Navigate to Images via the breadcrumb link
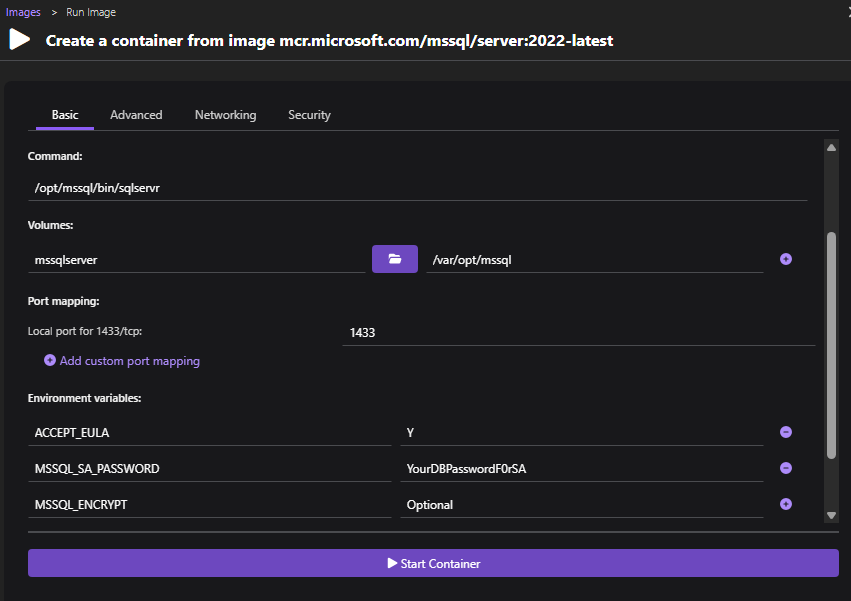Viewport: 851px width, 601px height. 24,12
